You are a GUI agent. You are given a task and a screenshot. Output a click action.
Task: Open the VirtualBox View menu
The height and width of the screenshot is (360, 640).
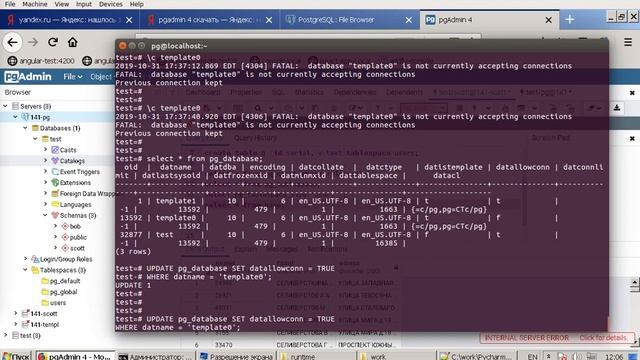click(x=62, y=4)
